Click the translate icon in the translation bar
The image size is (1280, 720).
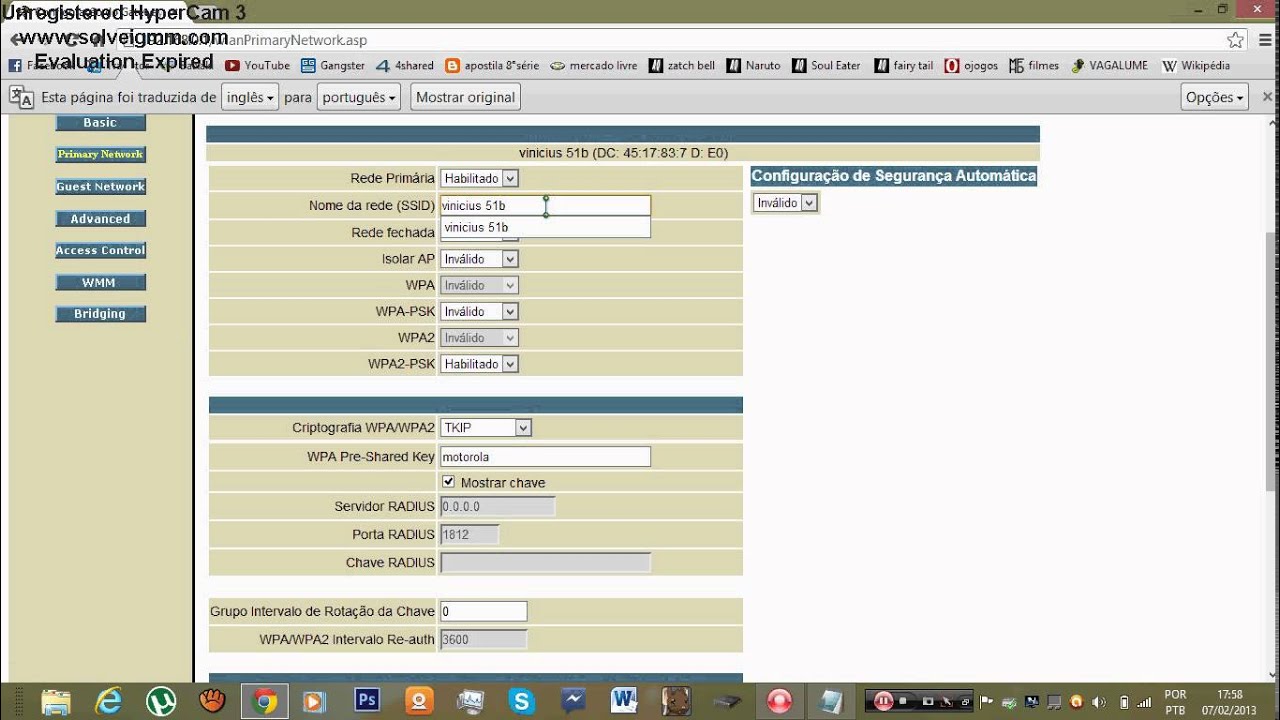click(x=21, y=97)
